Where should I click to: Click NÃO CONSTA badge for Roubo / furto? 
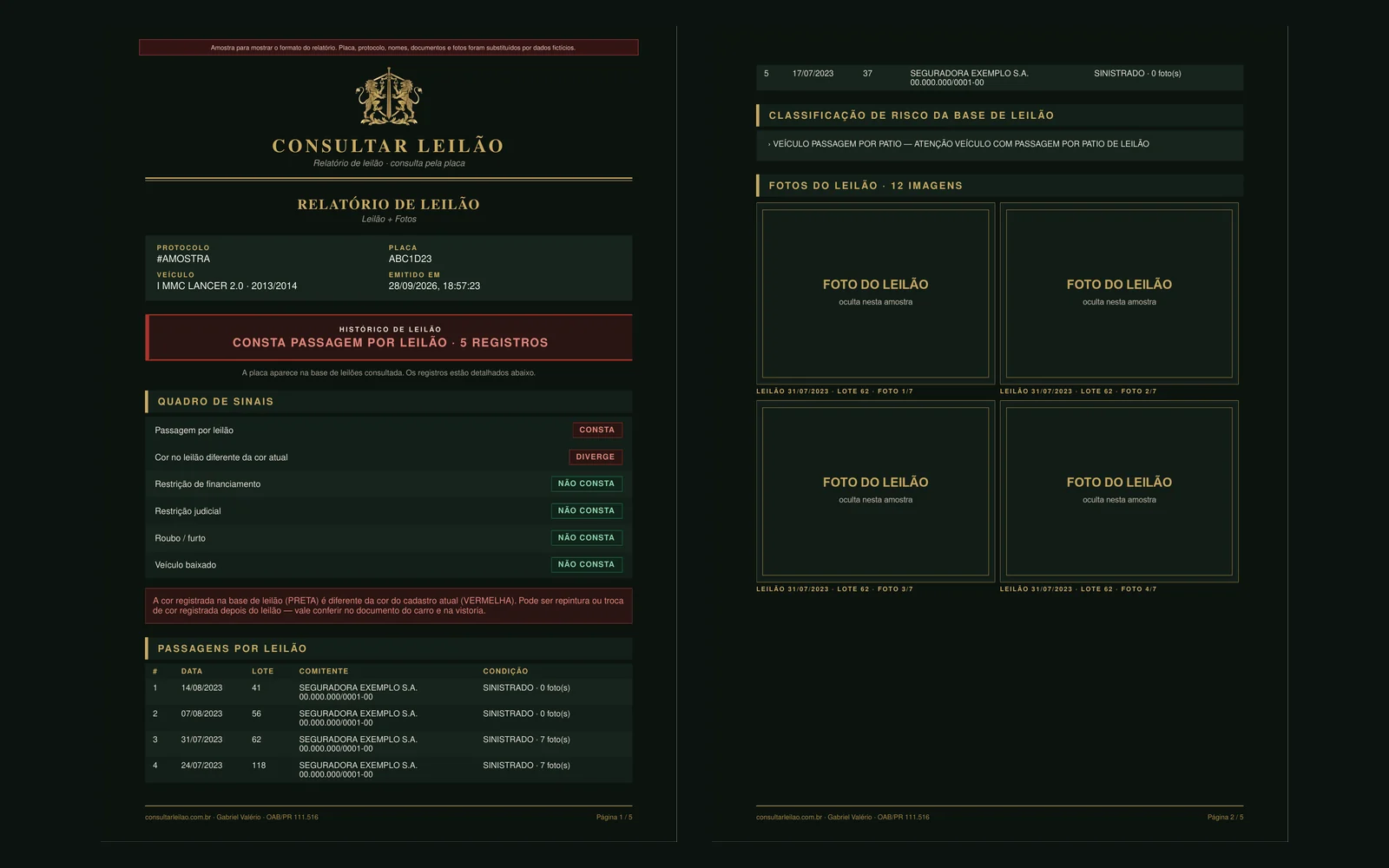pyautogui.click(x=587, y=537)
